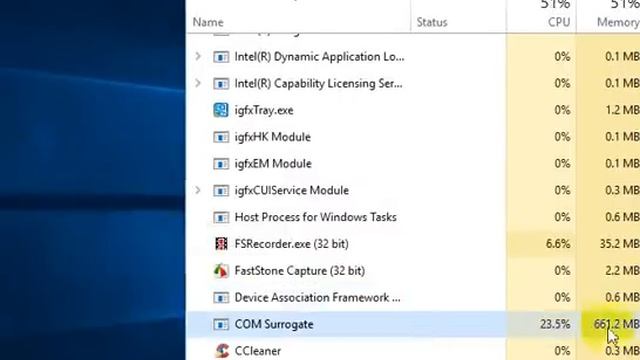Click the FSRecorder.exe icon
The width and height of the screenshot is (640, 360).
(x=221, y=244)
